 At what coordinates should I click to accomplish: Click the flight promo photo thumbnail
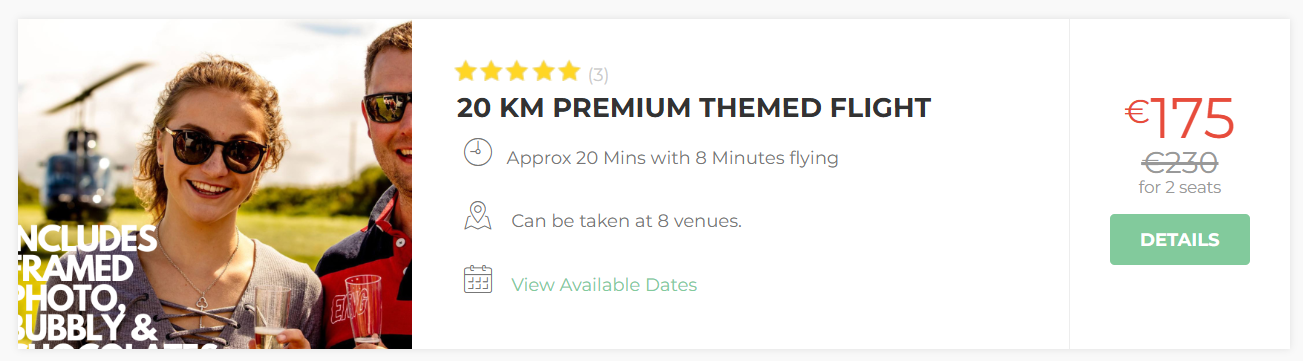pyautogui.click(x=215, y=184)
